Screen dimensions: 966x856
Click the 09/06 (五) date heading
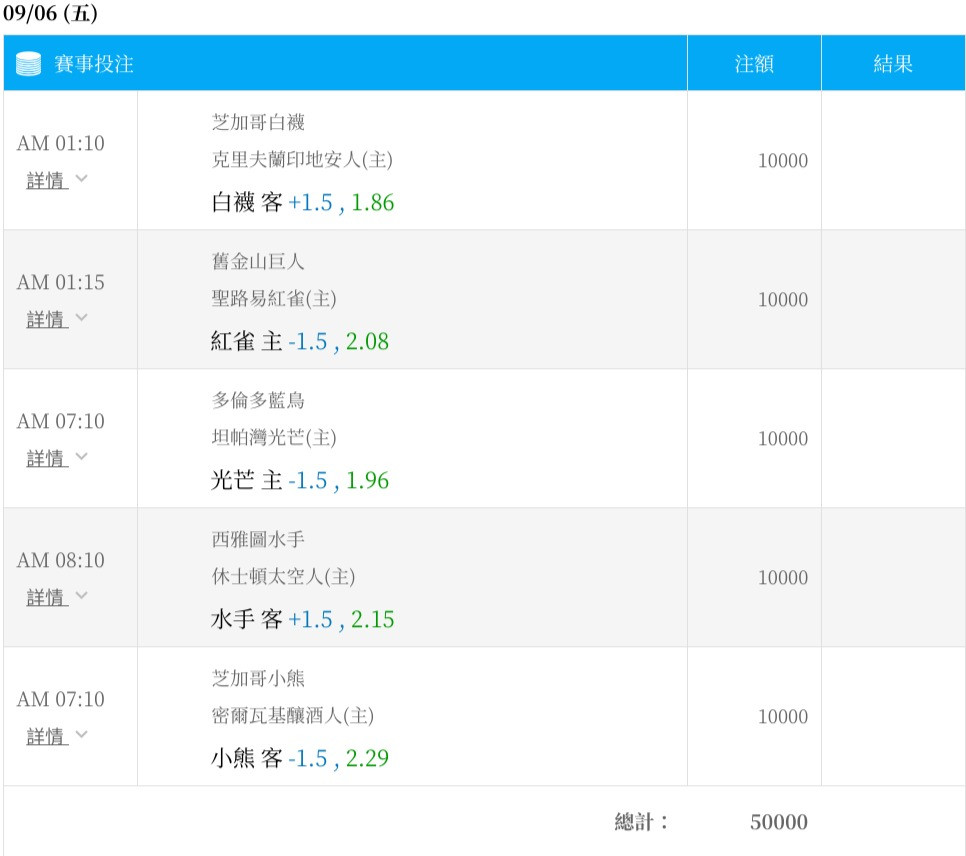click(x=50, y=13)
